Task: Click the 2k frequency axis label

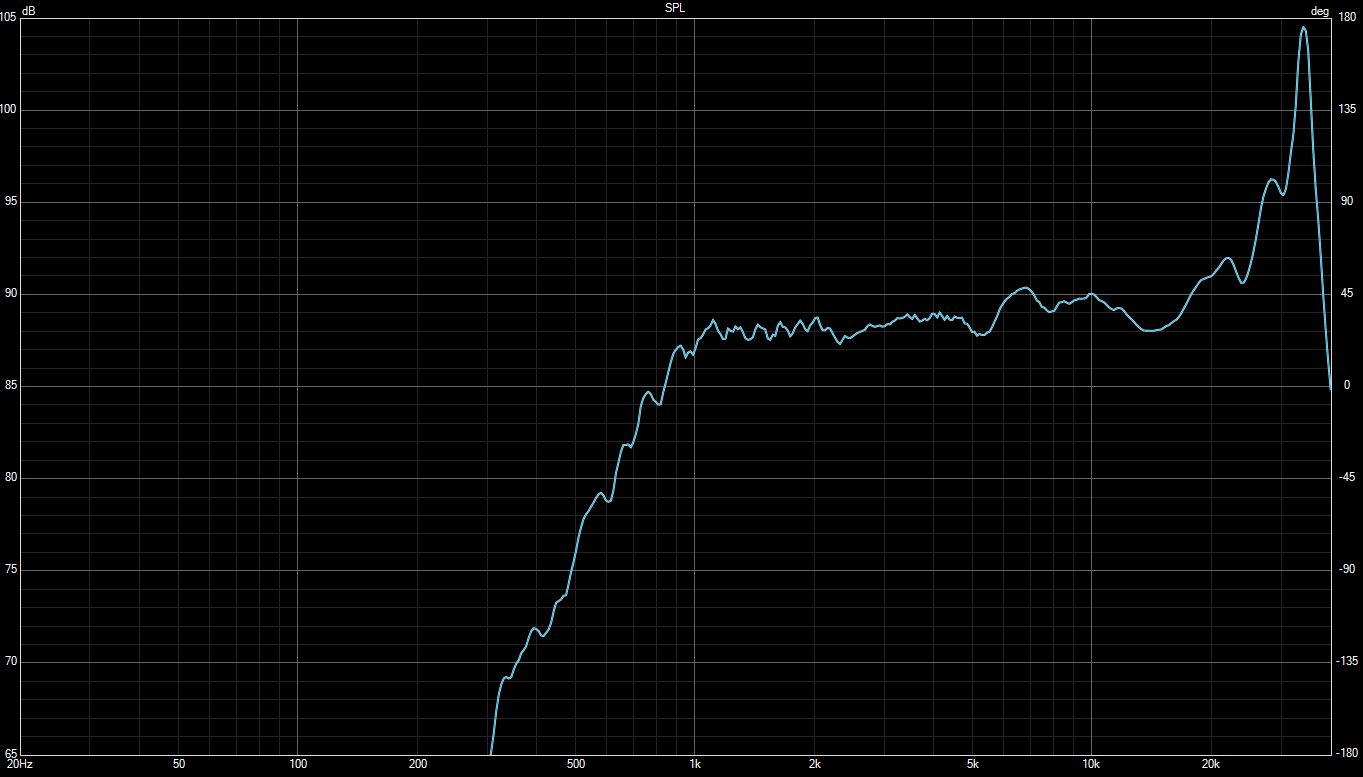Action: pyautogui.click(x=815, y=765)
